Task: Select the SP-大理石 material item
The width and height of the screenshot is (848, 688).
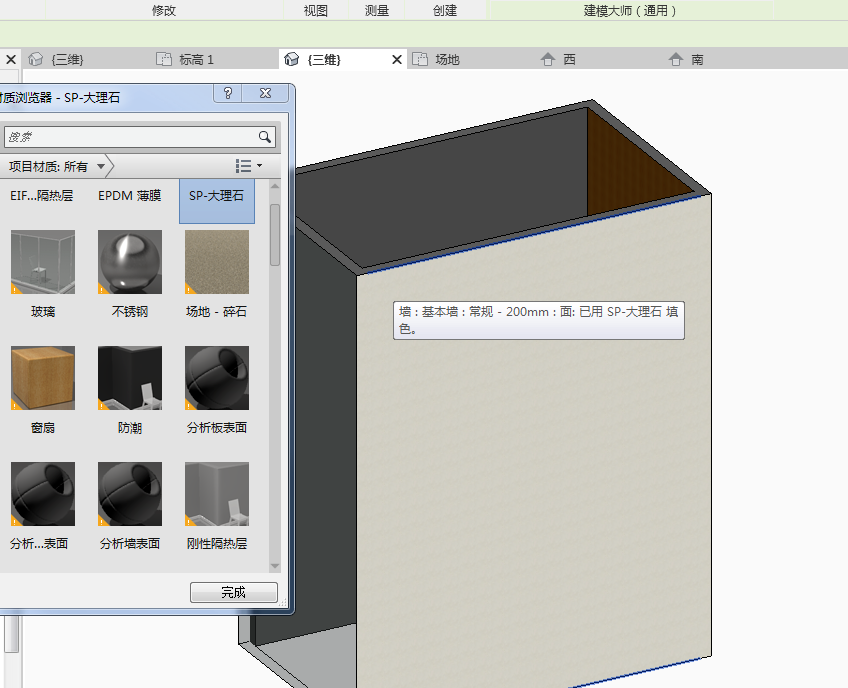Action: coord(216,196)
